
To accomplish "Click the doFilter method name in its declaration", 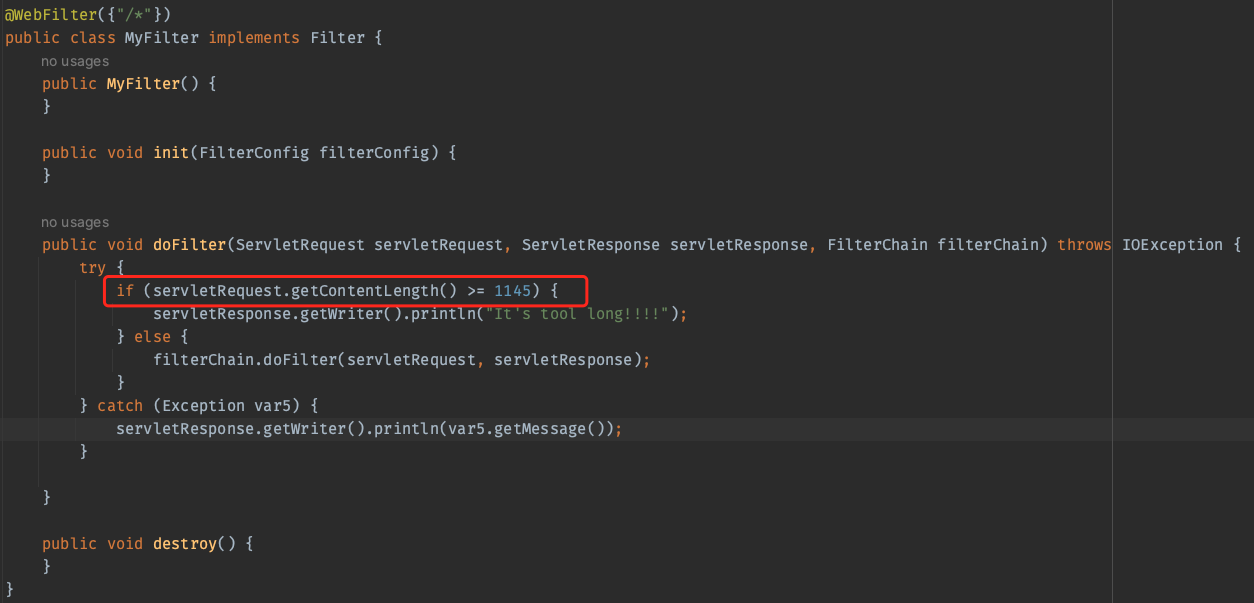I will click(189, 245).
